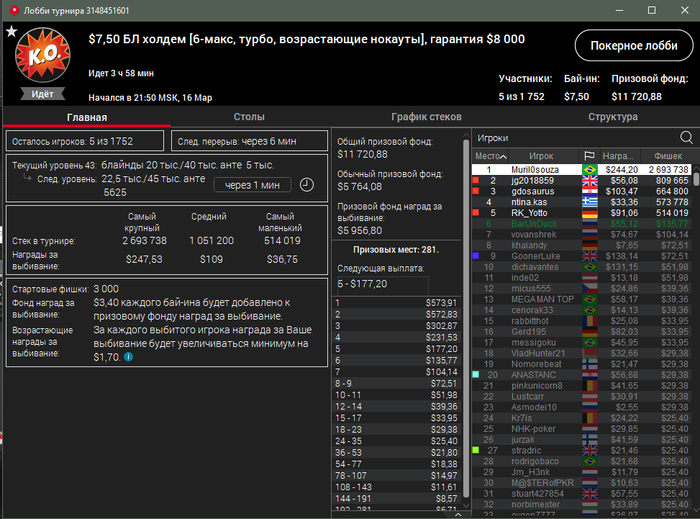Viewport: 700px width, 519px height.
Task: Click the Покерное лобби button
Action: point(634,46)
